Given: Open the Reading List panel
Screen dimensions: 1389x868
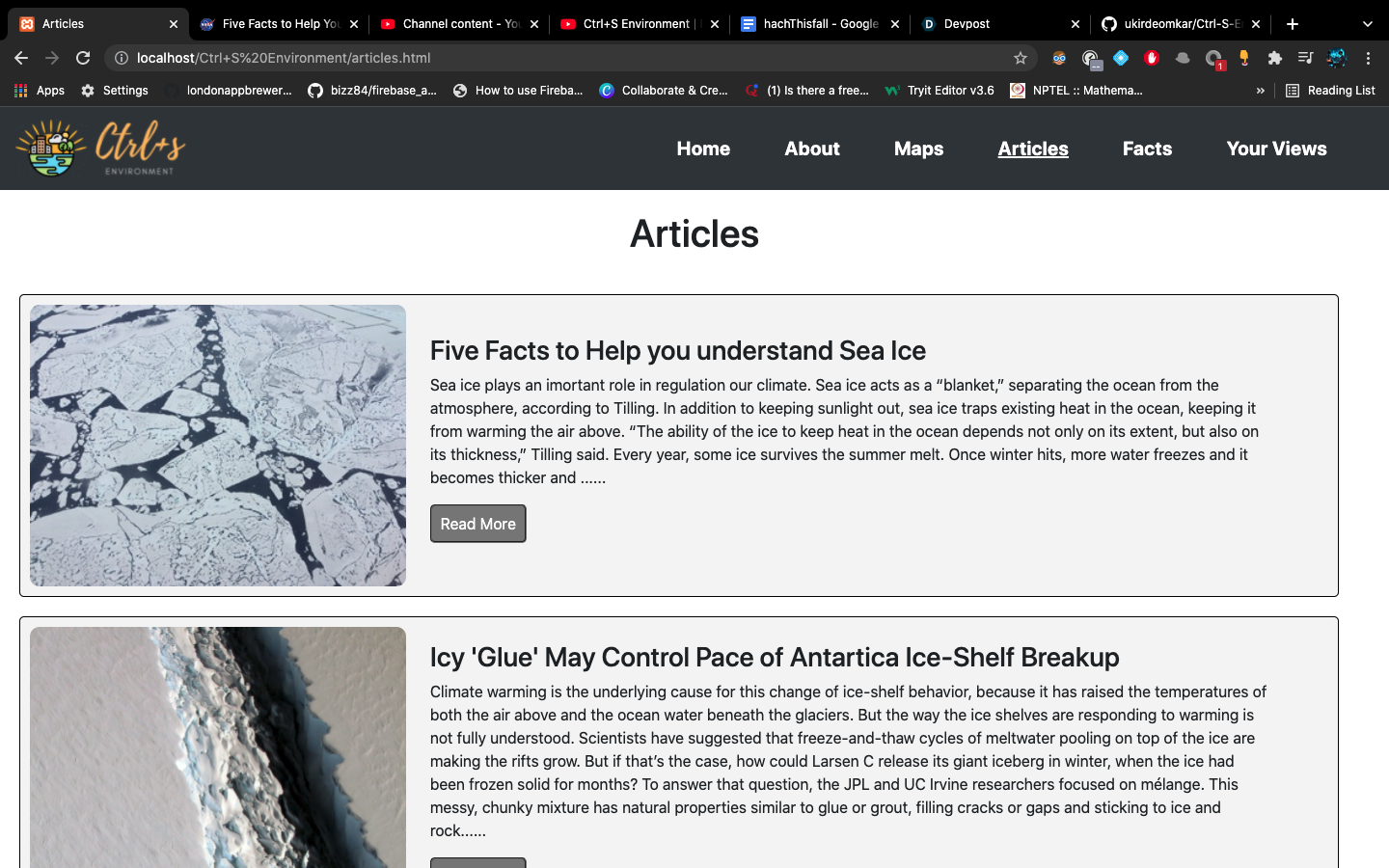Looking at the screenshot, I should 1330,91.
